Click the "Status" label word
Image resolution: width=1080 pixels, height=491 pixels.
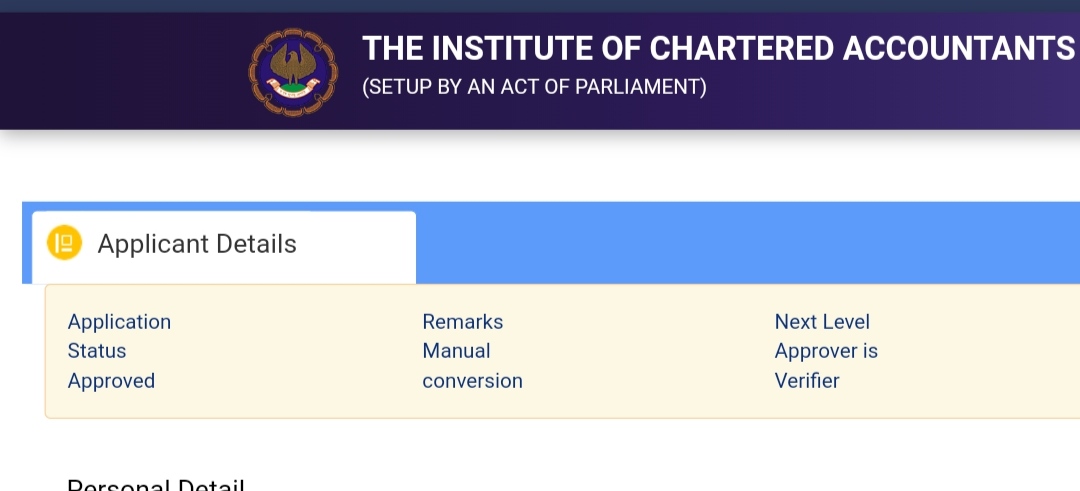click(x=97, y=351)
